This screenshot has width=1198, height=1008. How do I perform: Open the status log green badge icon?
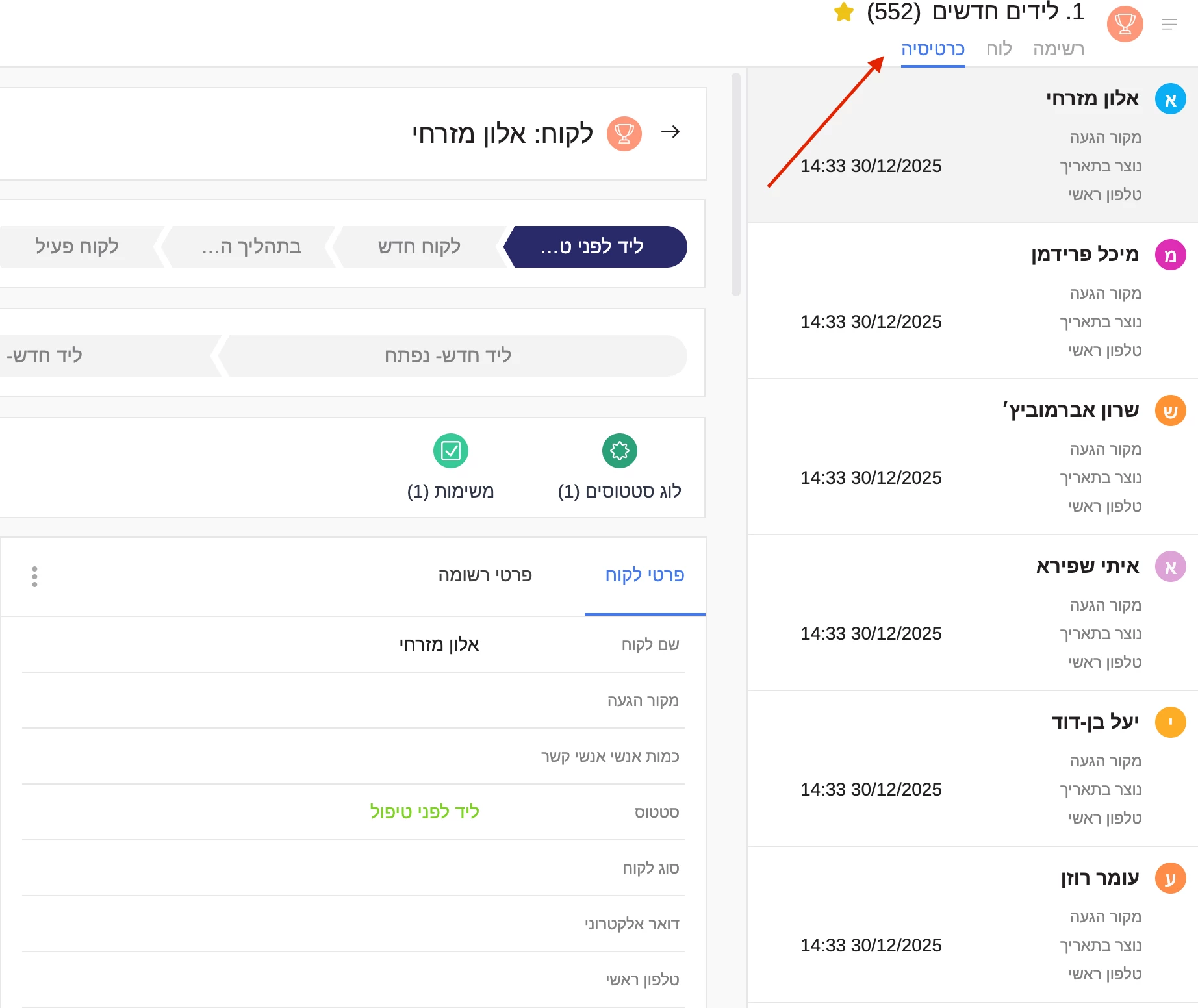[619, 451]
